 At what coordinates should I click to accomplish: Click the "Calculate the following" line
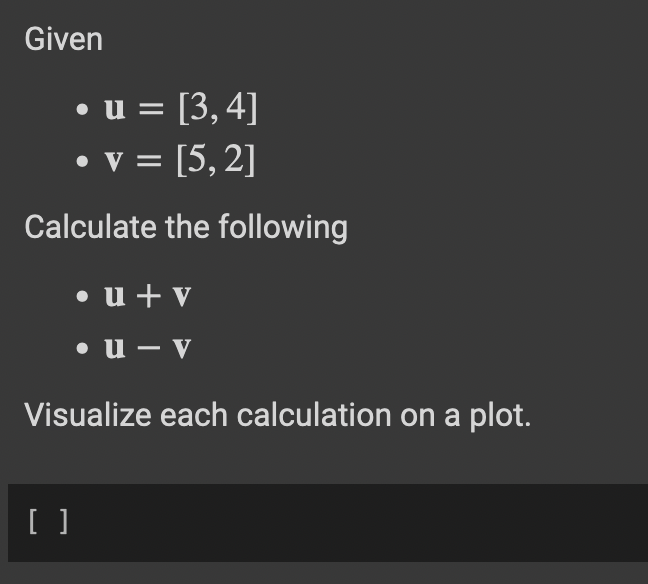(x=186, y=227)
